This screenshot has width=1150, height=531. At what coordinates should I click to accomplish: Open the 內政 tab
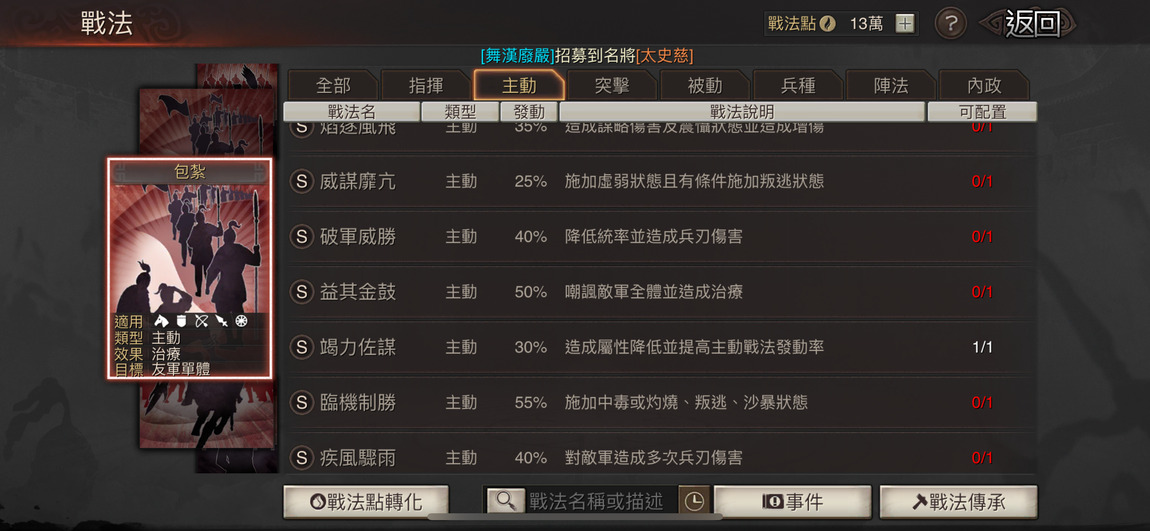(x=984, y=86)
